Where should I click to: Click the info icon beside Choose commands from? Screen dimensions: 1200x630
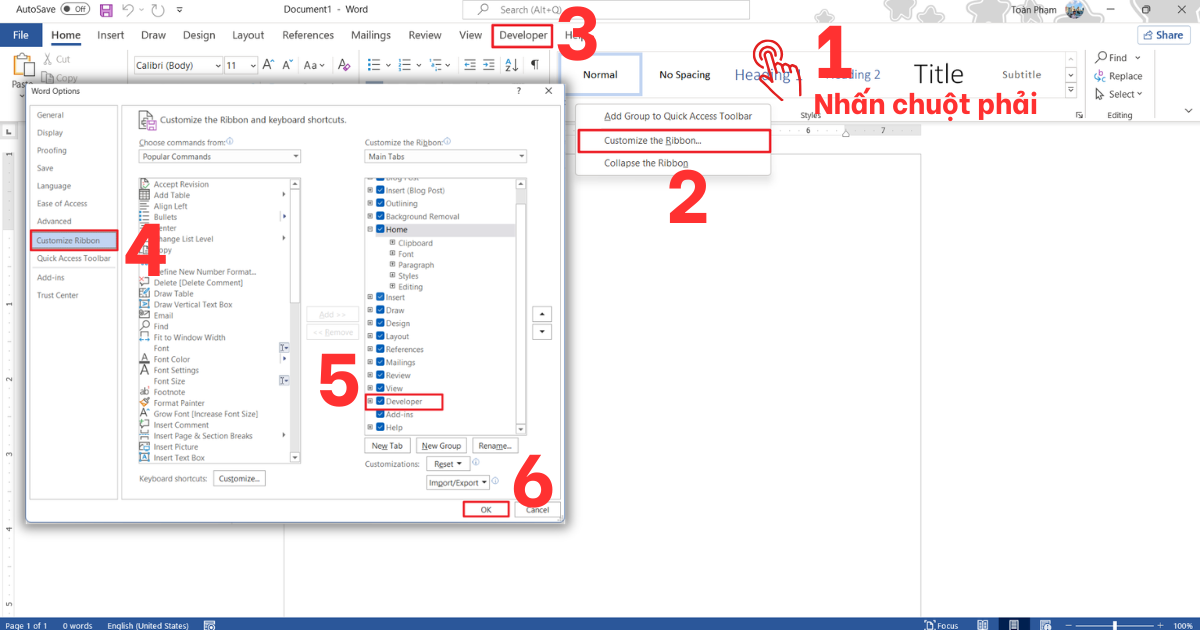(230, 142)
